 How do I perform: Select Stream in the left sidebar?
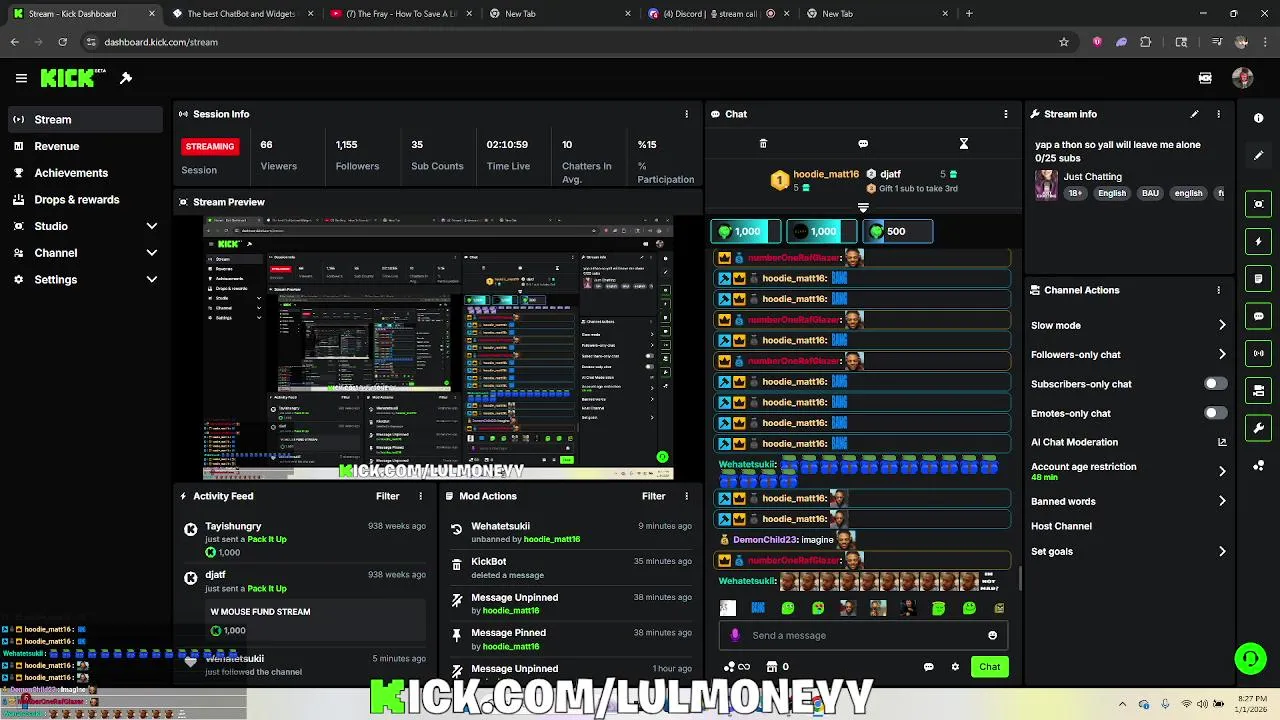click(x=85, y=119)
